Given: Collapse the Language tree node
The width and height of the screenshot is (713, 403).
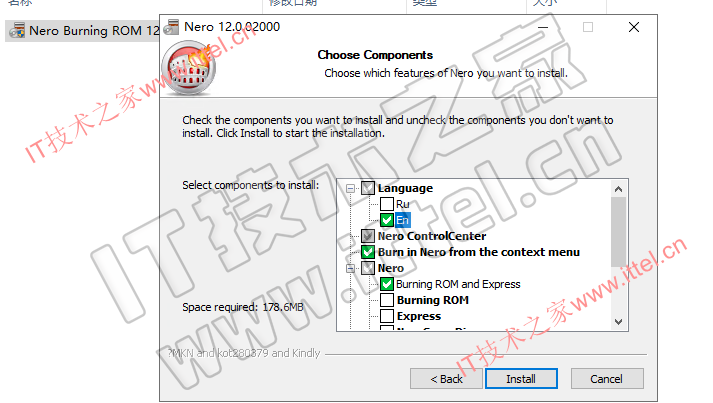Looking at the screenshot, I should [350, 188].
